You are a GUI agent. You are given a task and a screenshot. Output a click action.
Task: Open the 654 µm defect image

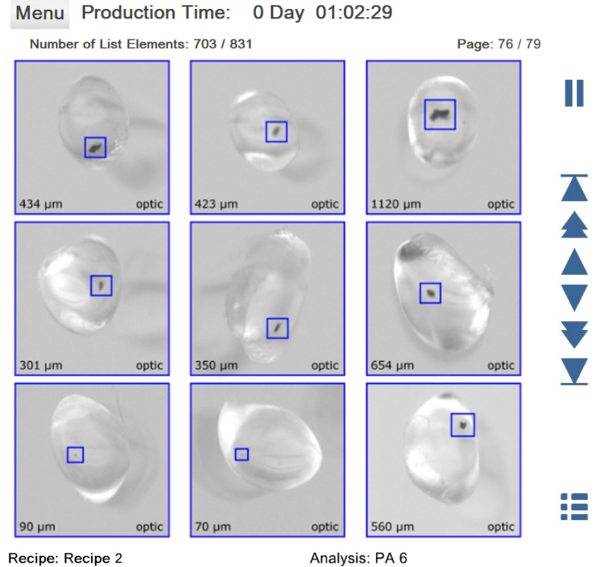443,298
